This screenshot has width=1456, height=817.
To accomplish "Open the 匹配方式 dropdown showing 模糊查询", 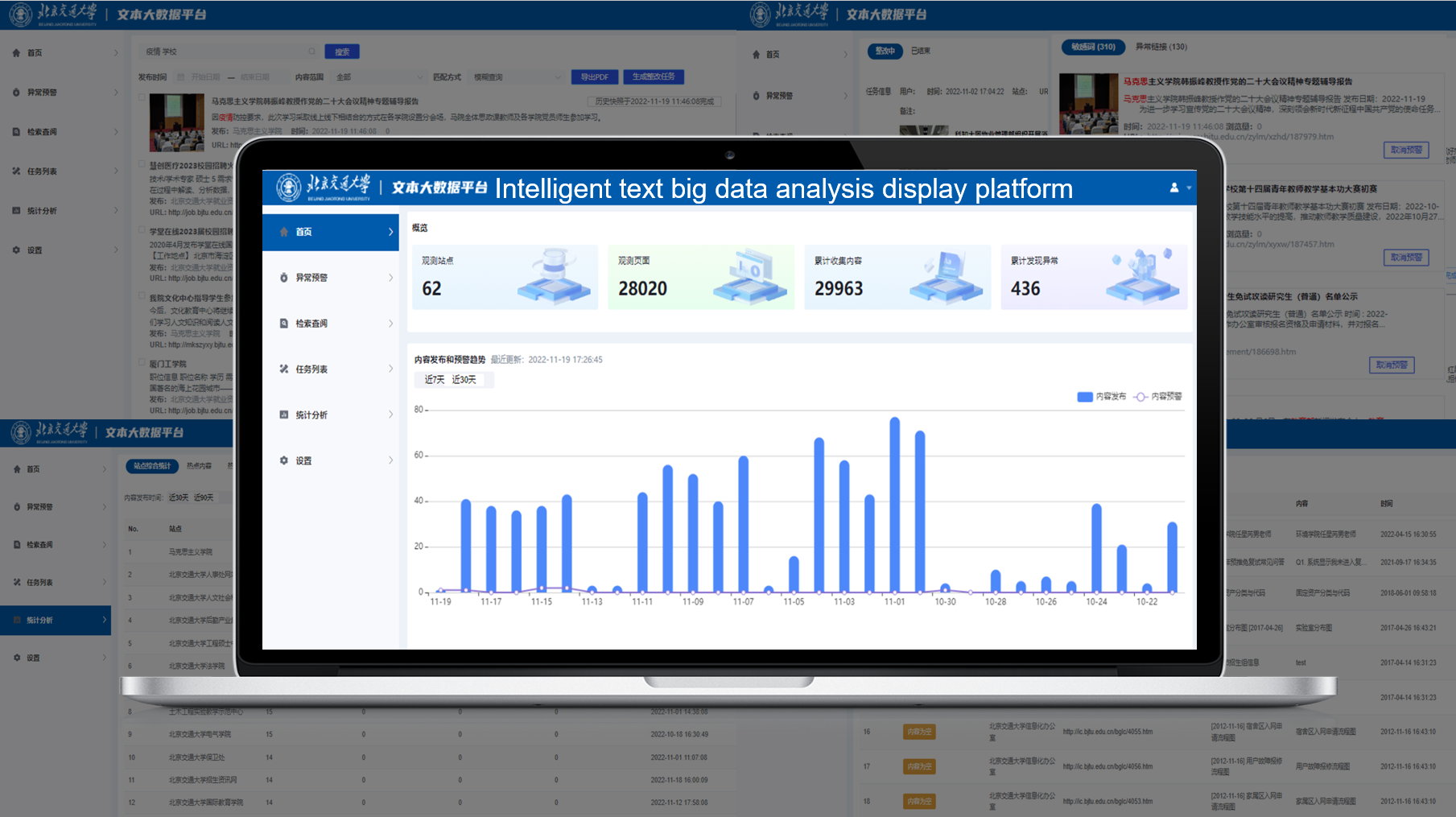I will 517,77.
